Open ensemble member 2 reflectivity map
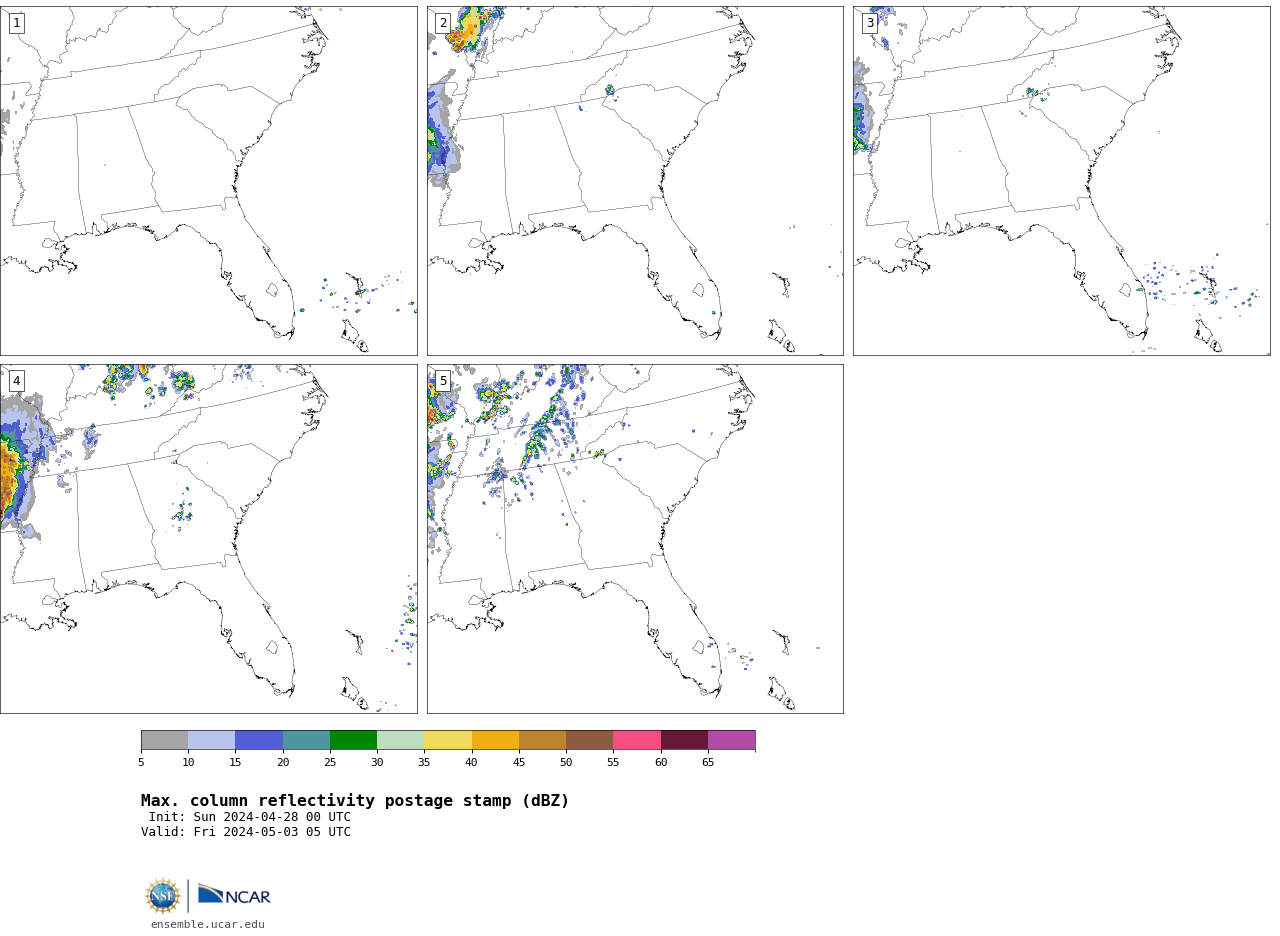 635,181
